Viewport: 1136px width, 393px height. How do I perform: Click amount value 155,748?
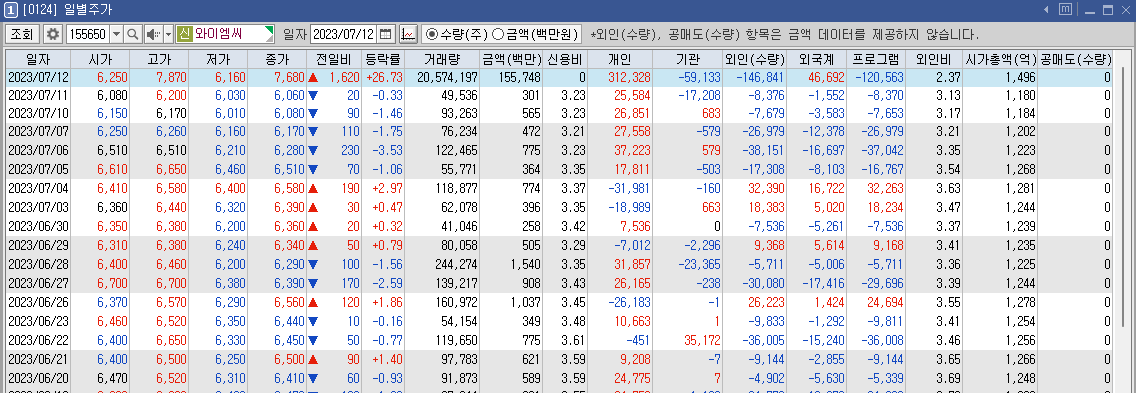519,77
